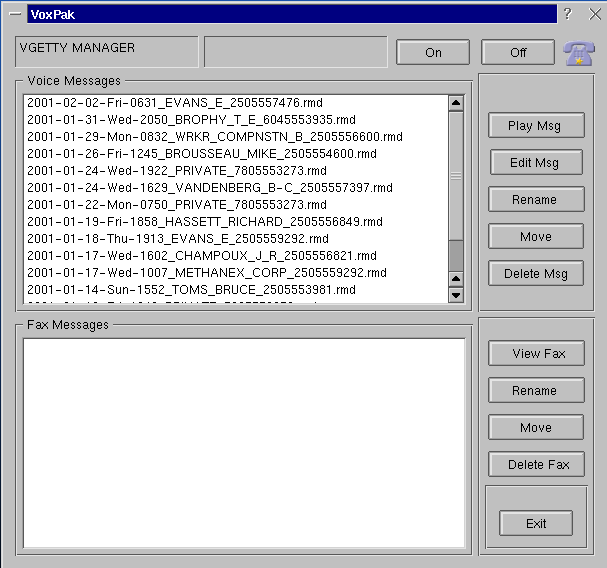Select the BROPHY_T_E voice message
The height and width of the screenshot is (568, 607).
(x=191, y=120)
